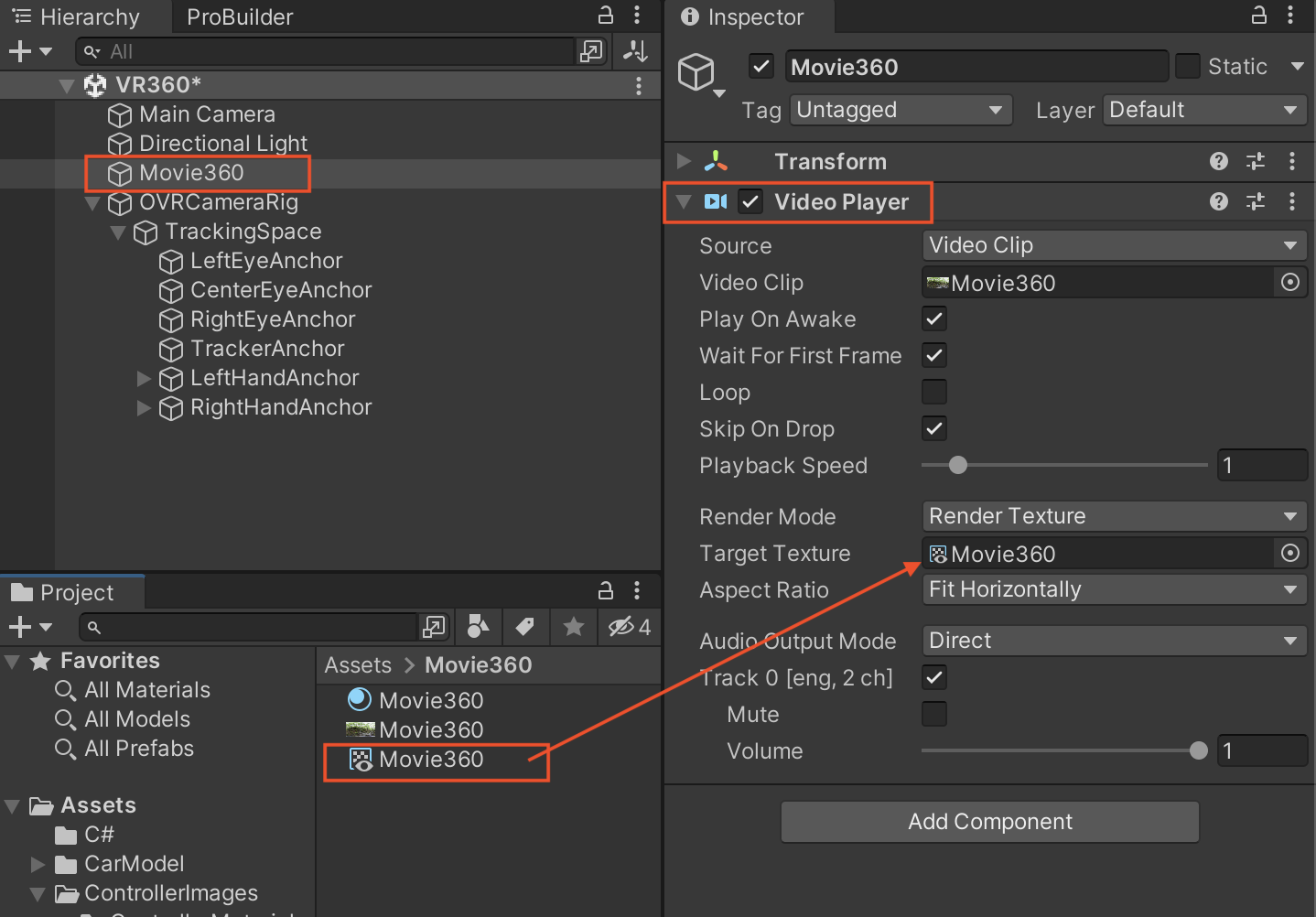Image resolution: width=1316 pixels, height=917 pixels.
Task: Open the Render Mode dropdown
Action: click(1113, 516)
